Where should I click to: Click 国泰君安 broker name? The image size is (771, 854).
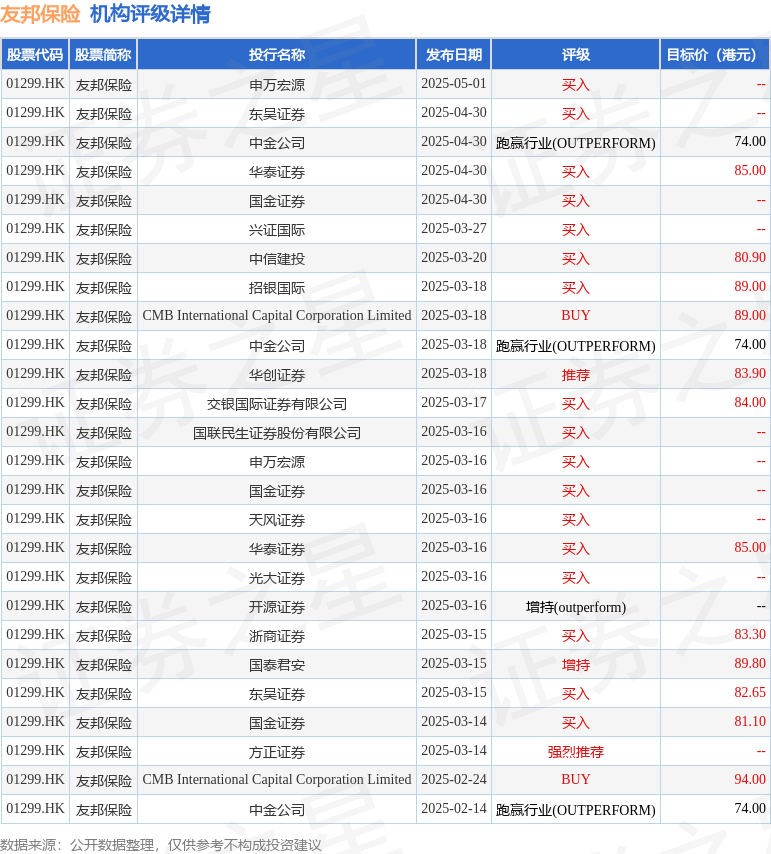[277, 664]
